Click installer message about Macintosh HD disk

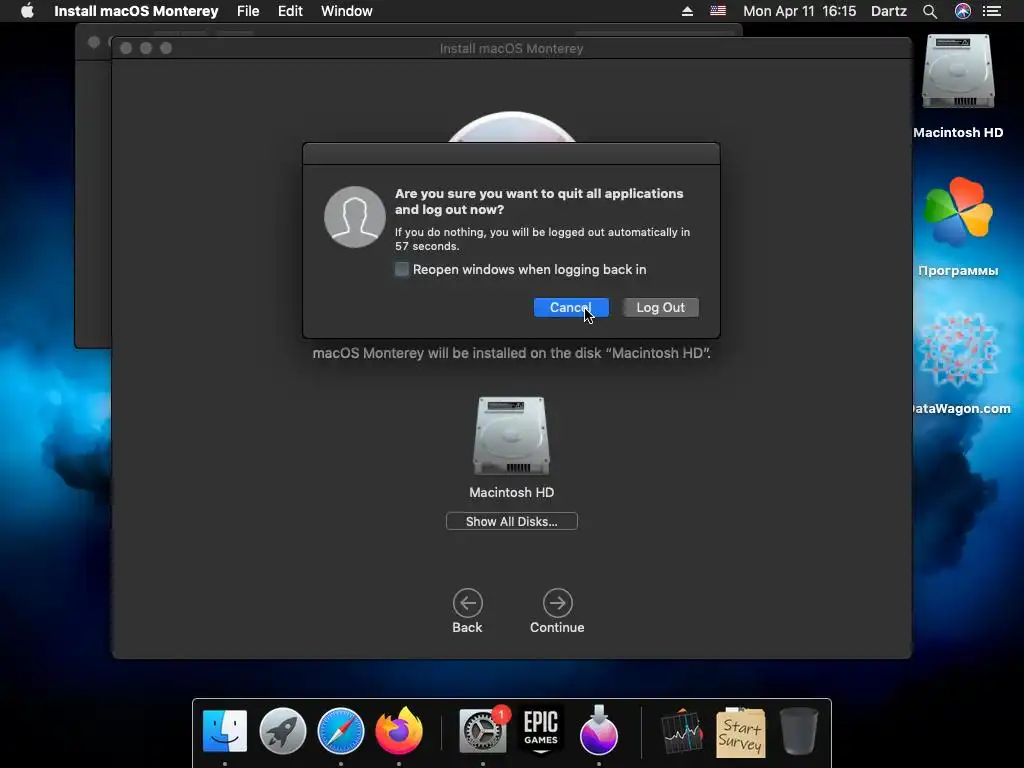point(511,353)
